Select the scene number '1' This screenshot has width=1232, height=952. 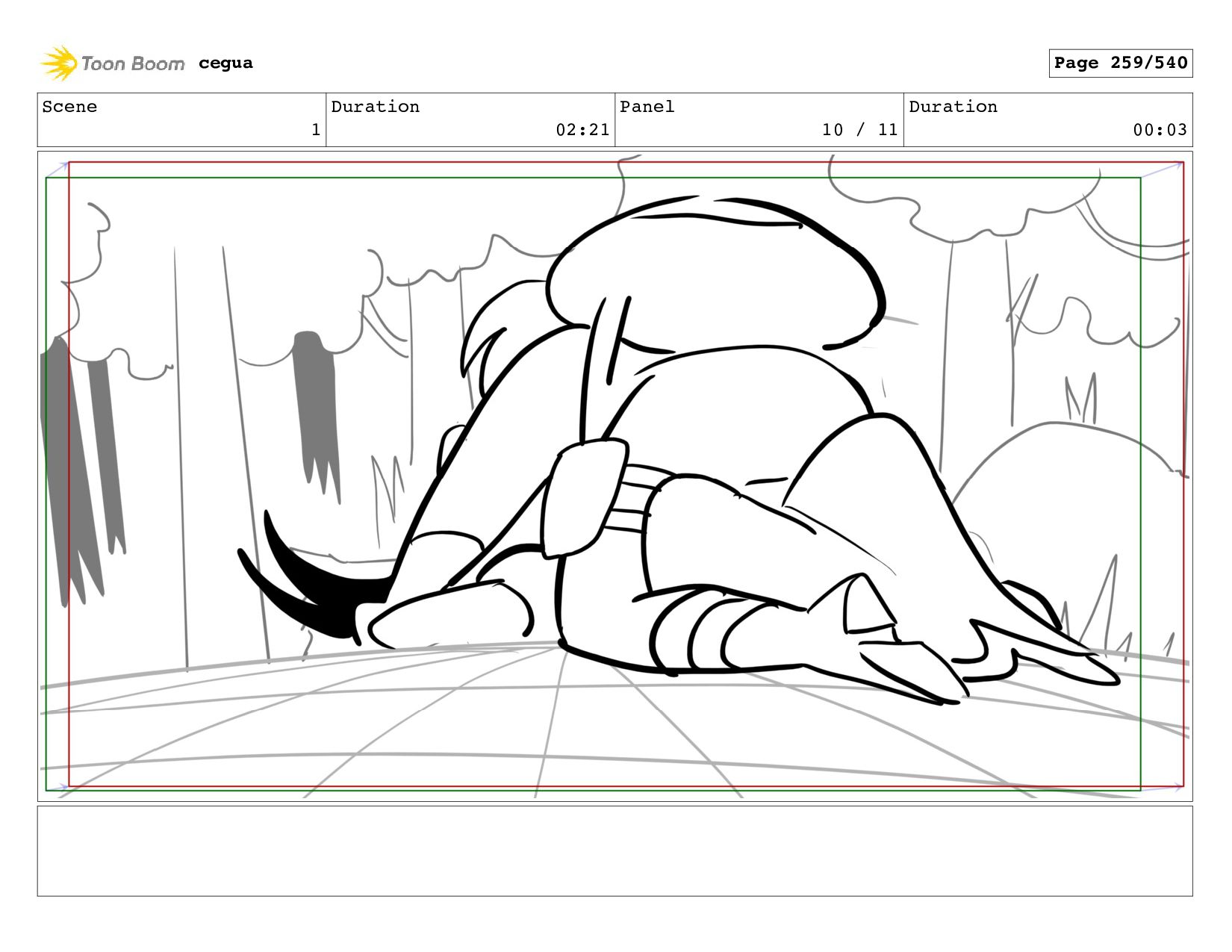click(316, 130)
